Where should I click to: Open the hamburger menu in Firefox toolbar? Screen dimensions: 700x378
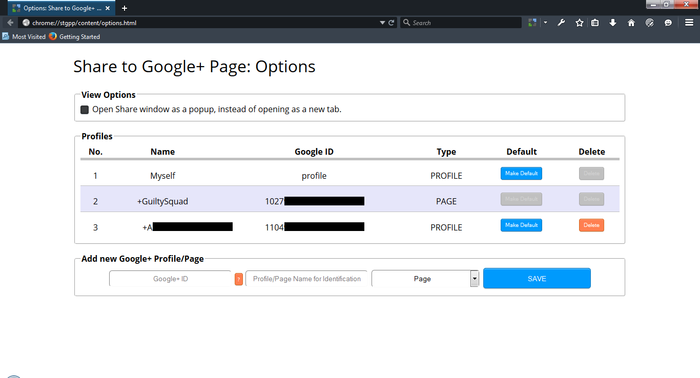point(689,22)
